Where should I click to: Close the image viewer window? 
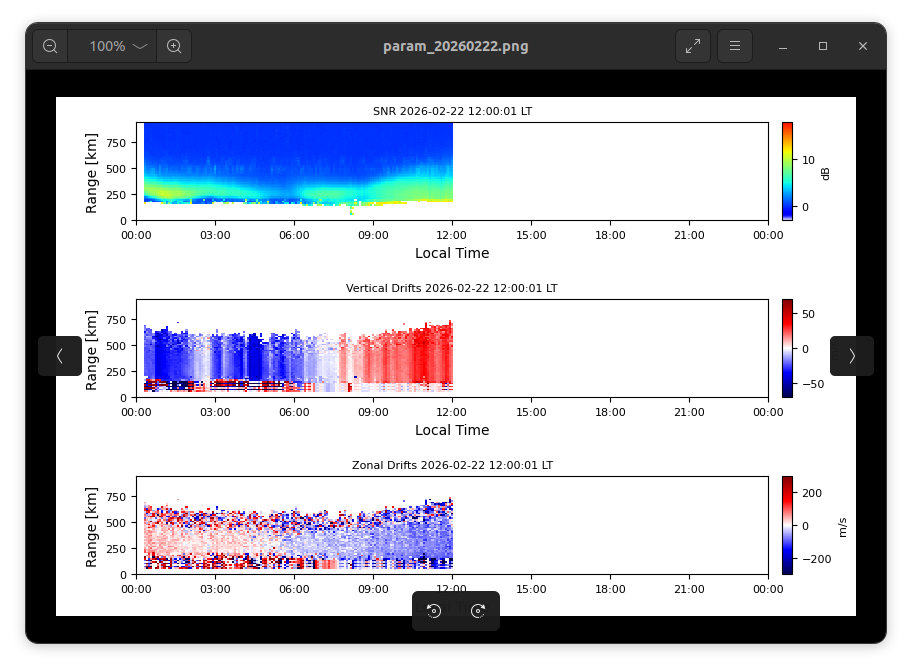coord(863,46)
